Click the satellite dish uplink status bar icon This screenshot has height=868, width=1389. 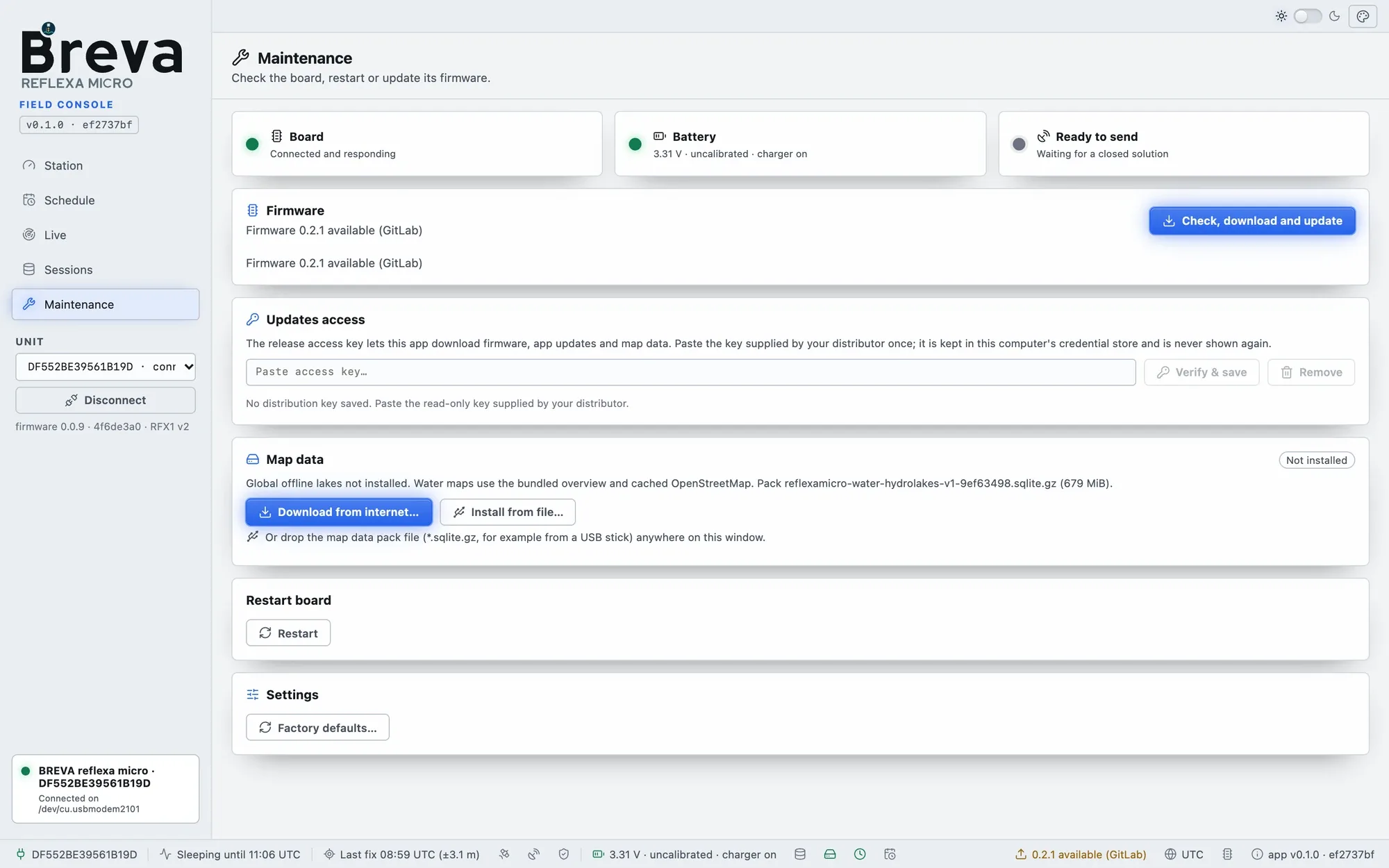(x=533, y=854)
